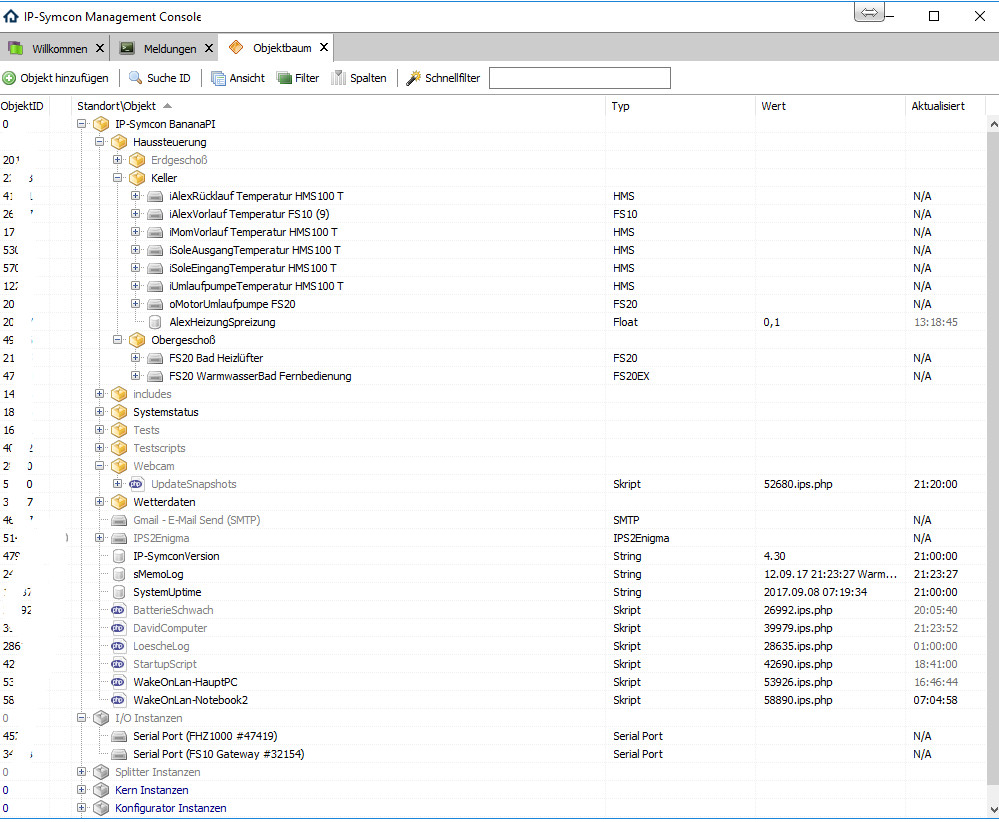
Task: Click the Schnellfilter wand icon
Action: point(413,78)
